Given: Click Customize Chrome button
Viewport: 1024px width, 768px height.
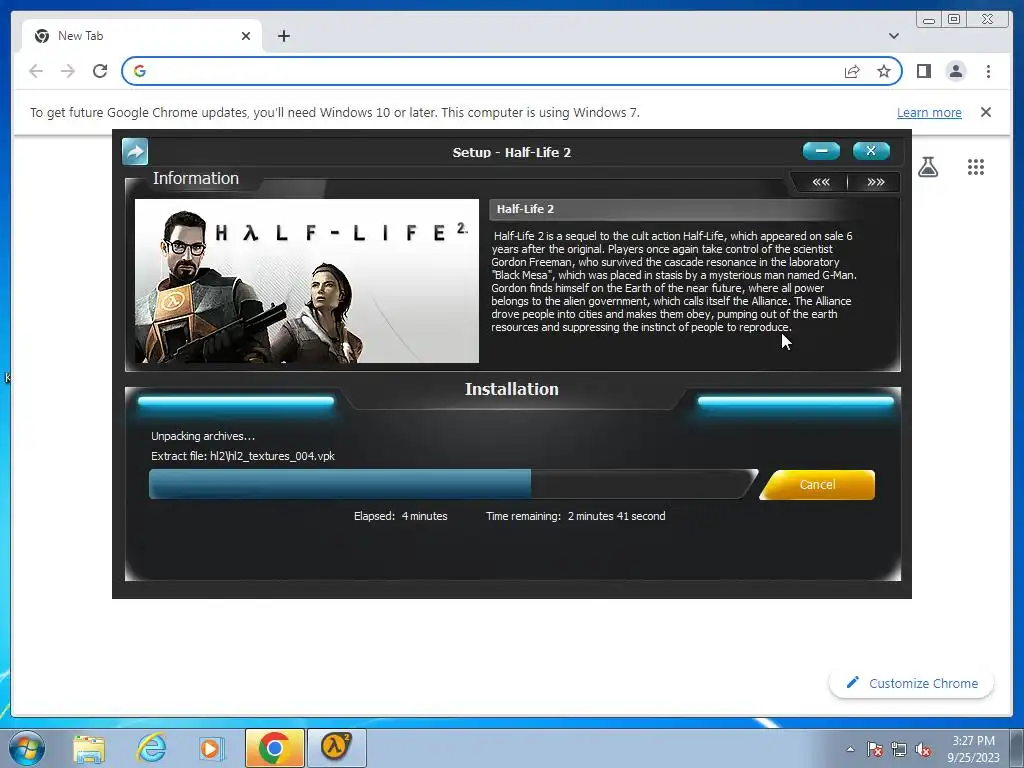Looking at the screenshot, I should (912, 683).
